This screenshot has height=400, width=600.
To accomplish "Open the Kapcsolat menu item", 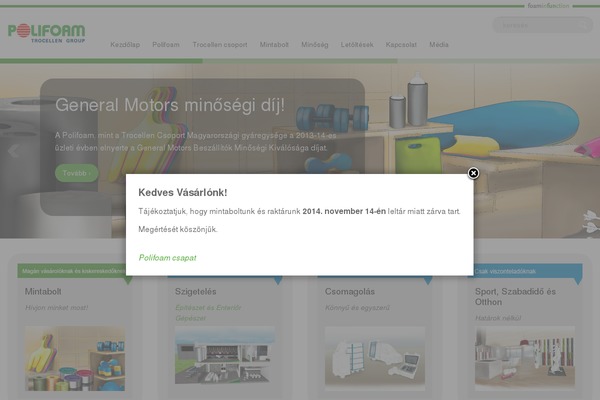I will [401, 45].
